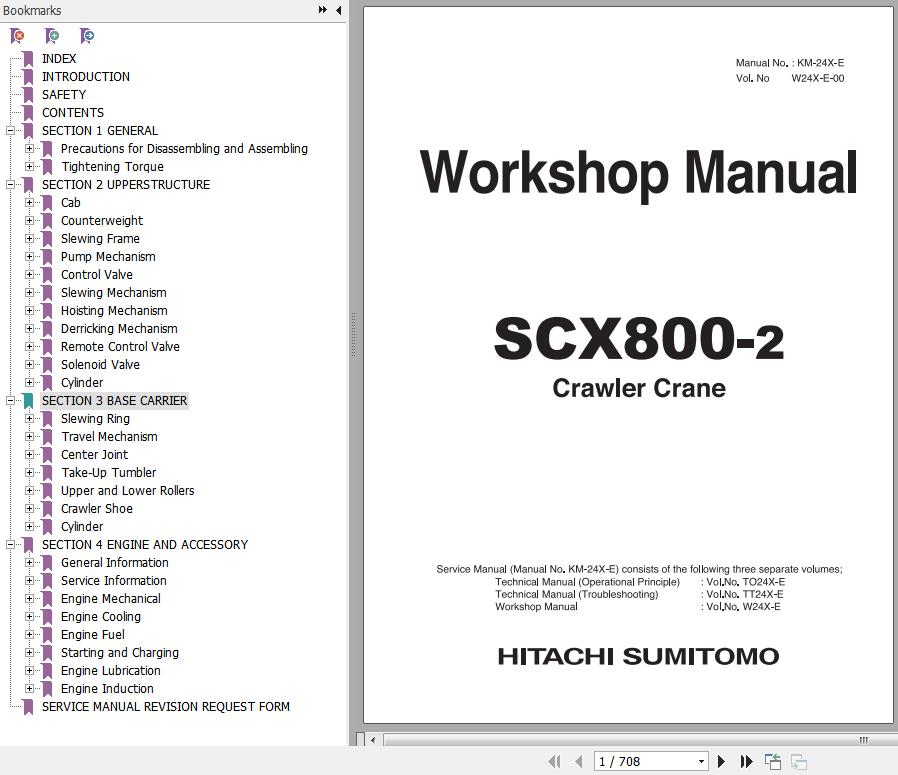Expand all bookmarks double-arrow icon

323,10
